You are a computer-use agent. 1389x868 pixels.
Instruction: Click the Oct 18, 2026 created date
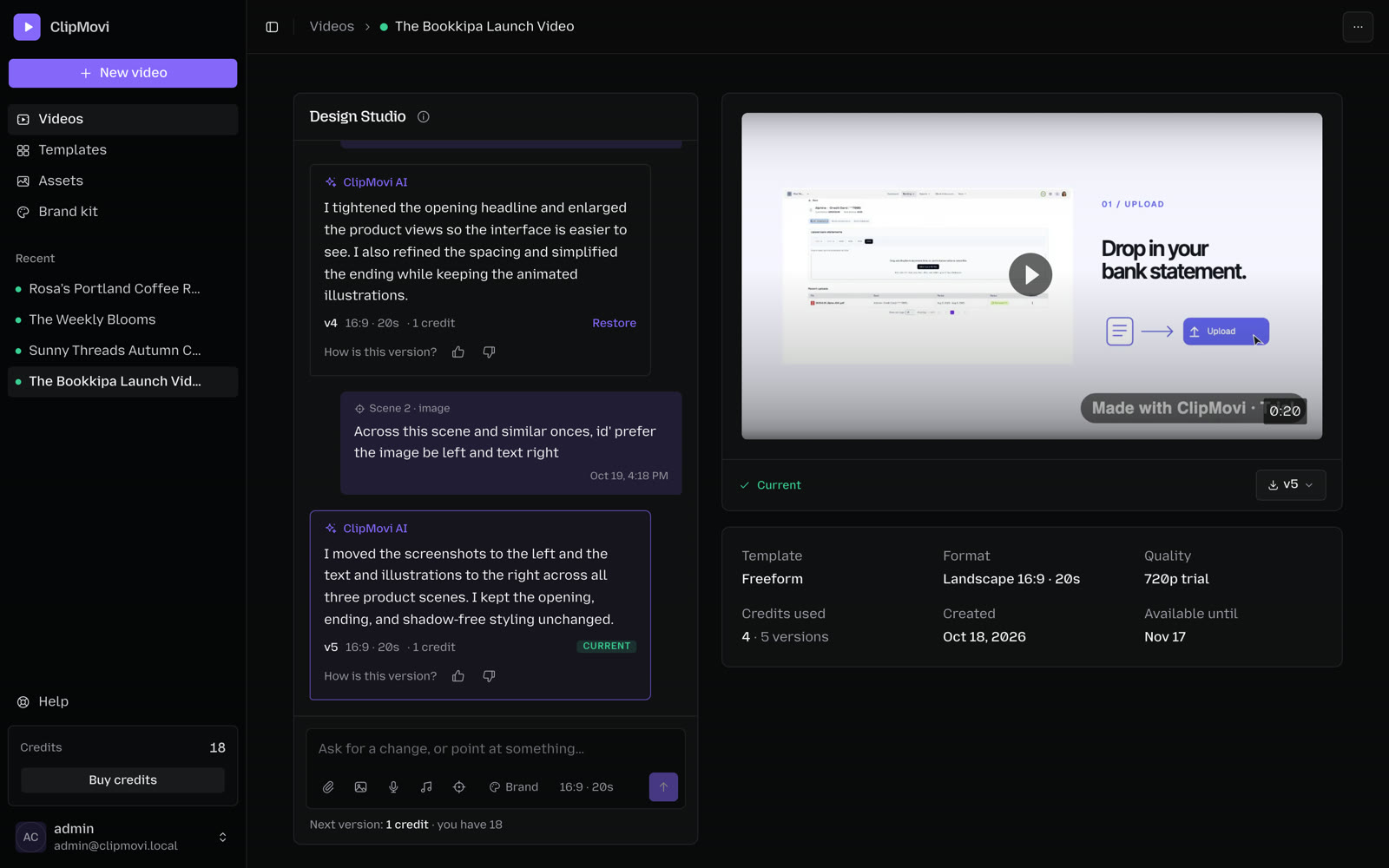coord(984,637)
